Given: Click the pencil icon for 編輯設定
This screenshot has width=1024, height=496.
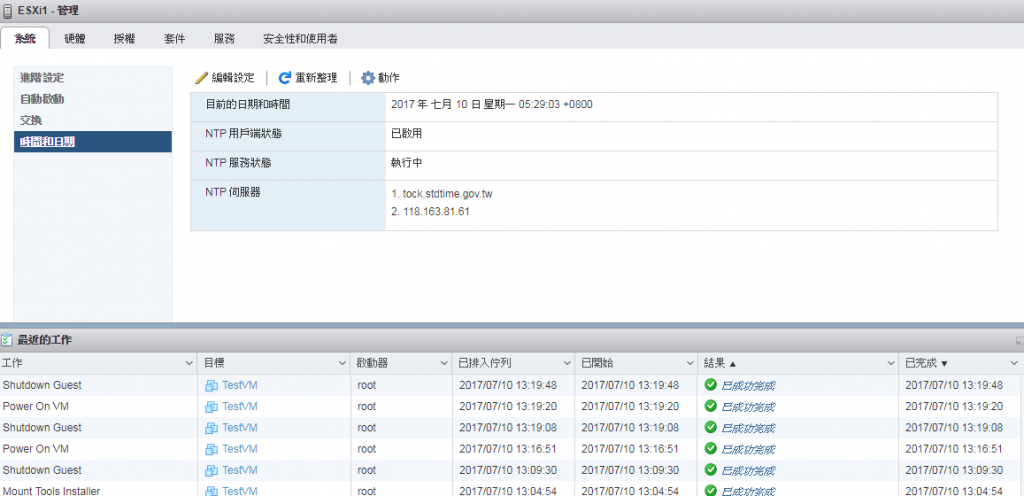Looking at the screenshot, I should point(202,78).
